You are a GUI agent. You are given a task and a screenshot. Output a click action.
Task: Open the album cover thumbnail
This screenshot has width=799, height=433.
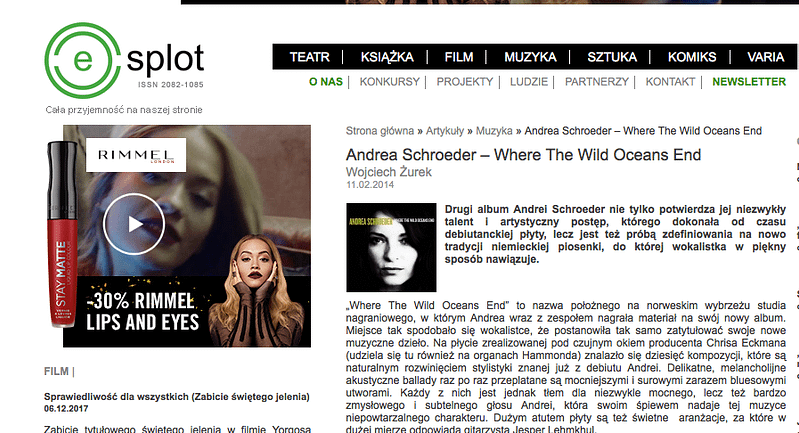pos(391,248)
